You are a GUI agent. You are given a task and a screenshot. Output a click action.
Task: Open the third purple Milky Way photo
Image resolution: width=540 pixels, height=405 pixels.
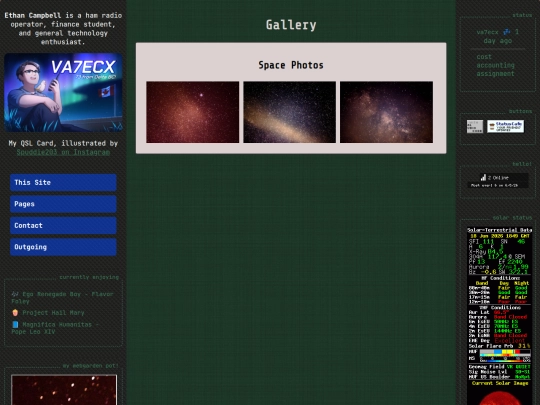tap(386, 112)
